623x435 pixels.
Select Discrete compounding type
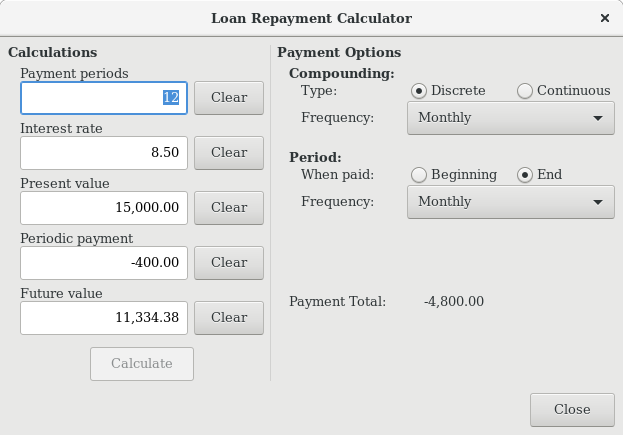point(420,91)
